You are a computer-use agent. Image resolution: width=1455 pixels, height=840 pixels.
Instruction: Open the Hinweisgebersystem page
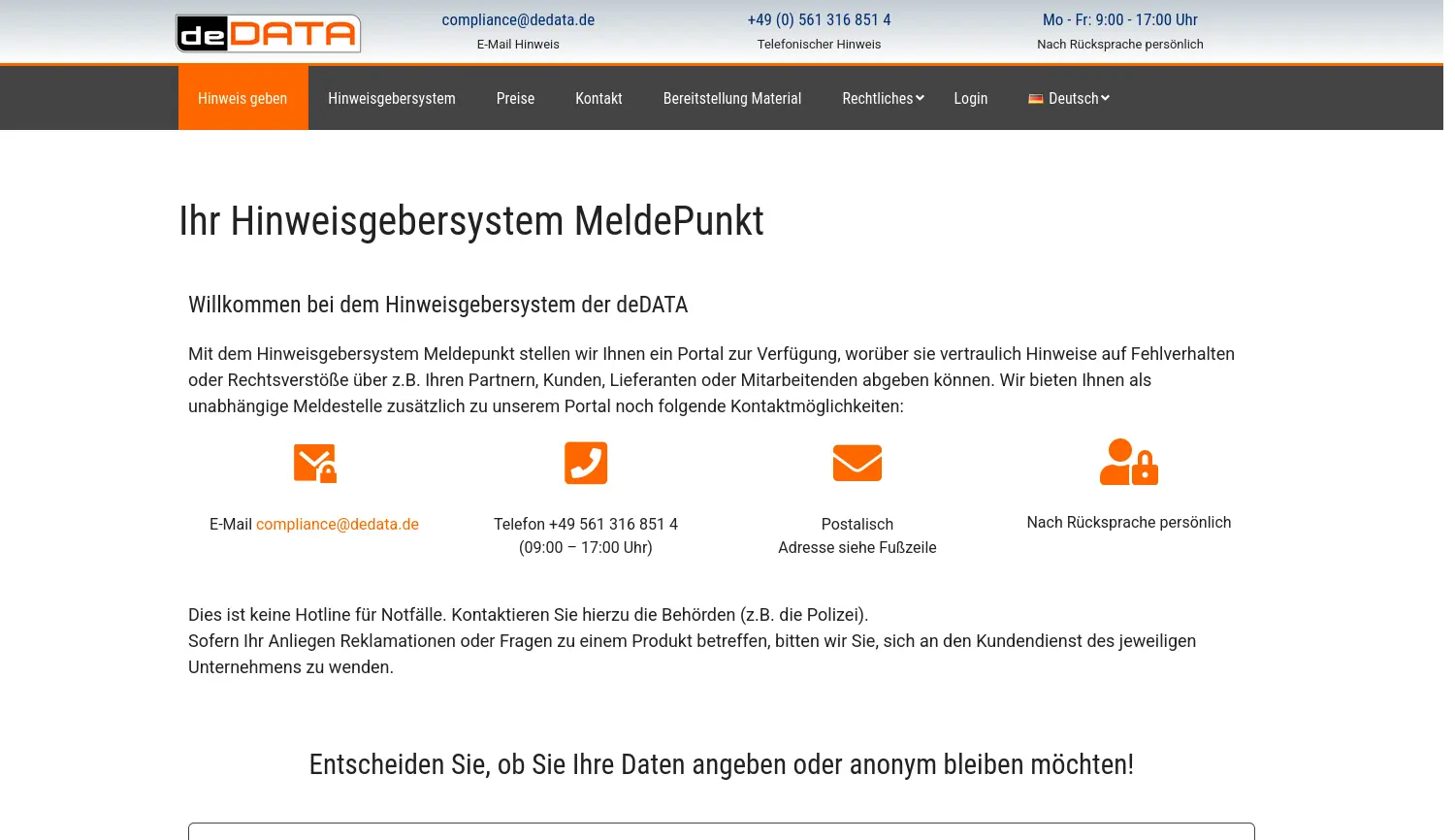click(391, 98)
